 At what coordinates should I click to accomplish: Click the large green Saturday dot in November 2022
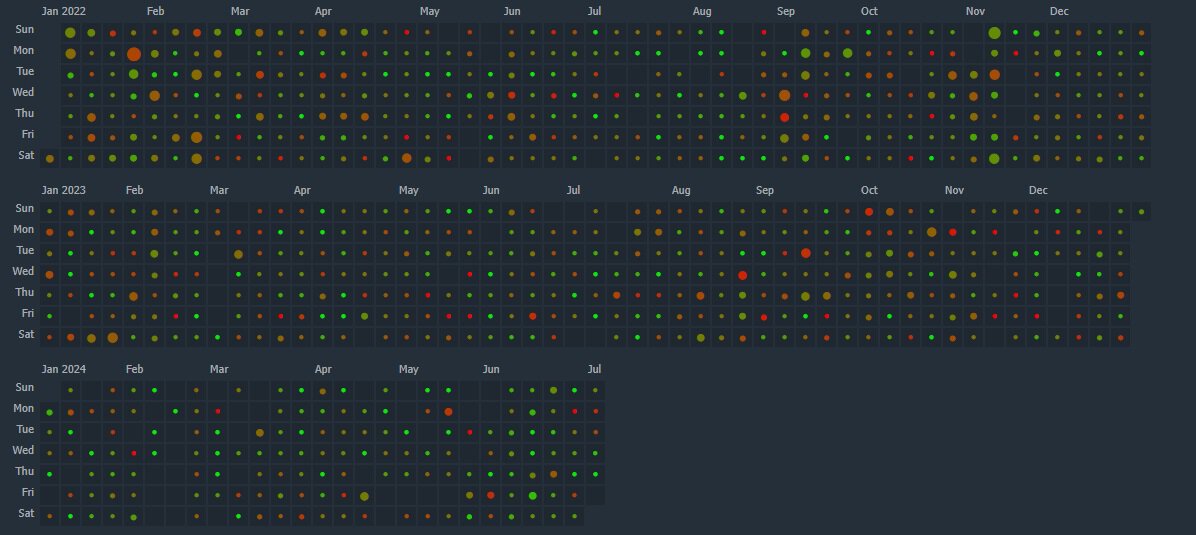click(994, 159)
